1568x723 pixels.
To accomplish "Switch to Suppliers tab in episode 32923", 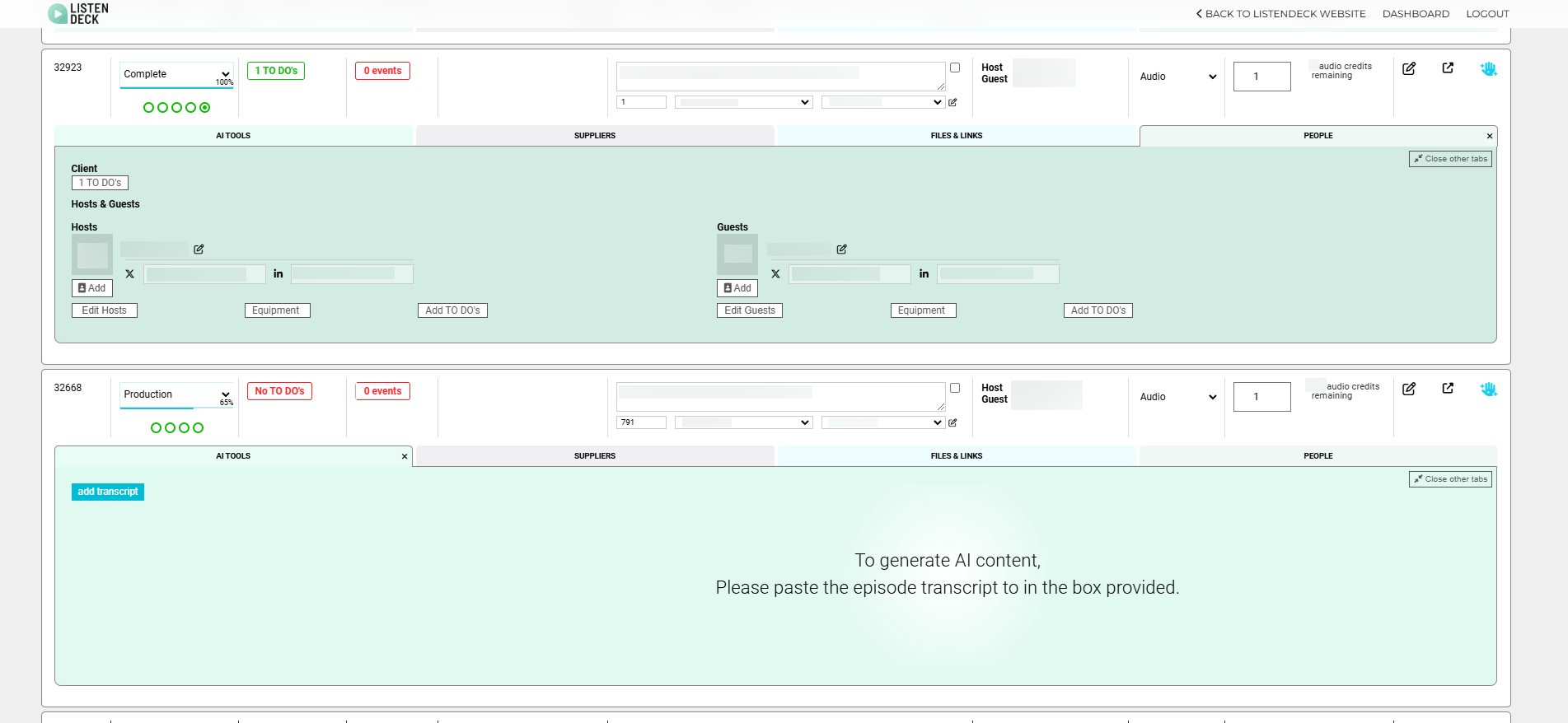I will tap(594, 136).
